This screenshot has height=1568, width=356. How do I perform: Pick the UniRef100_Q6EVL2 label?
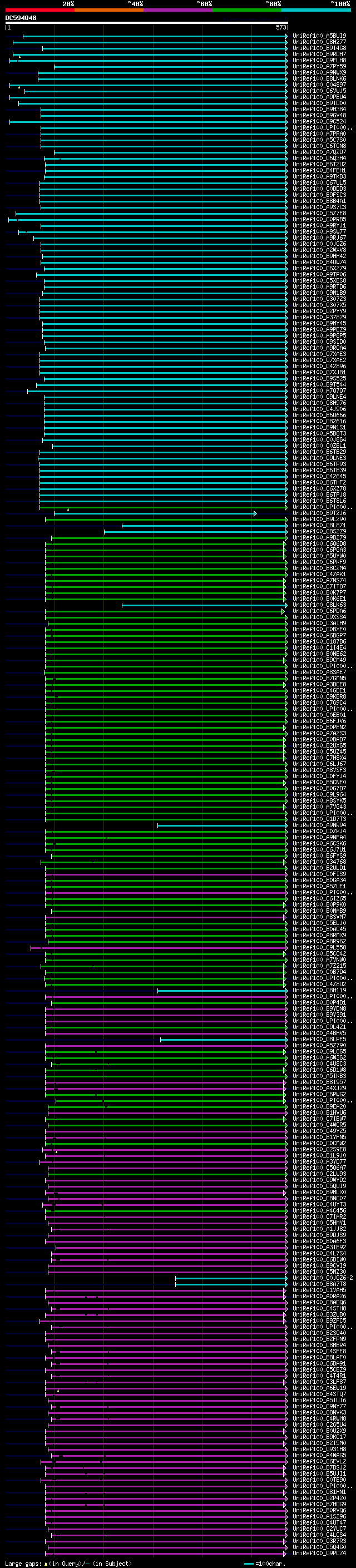coord(319,1461)
